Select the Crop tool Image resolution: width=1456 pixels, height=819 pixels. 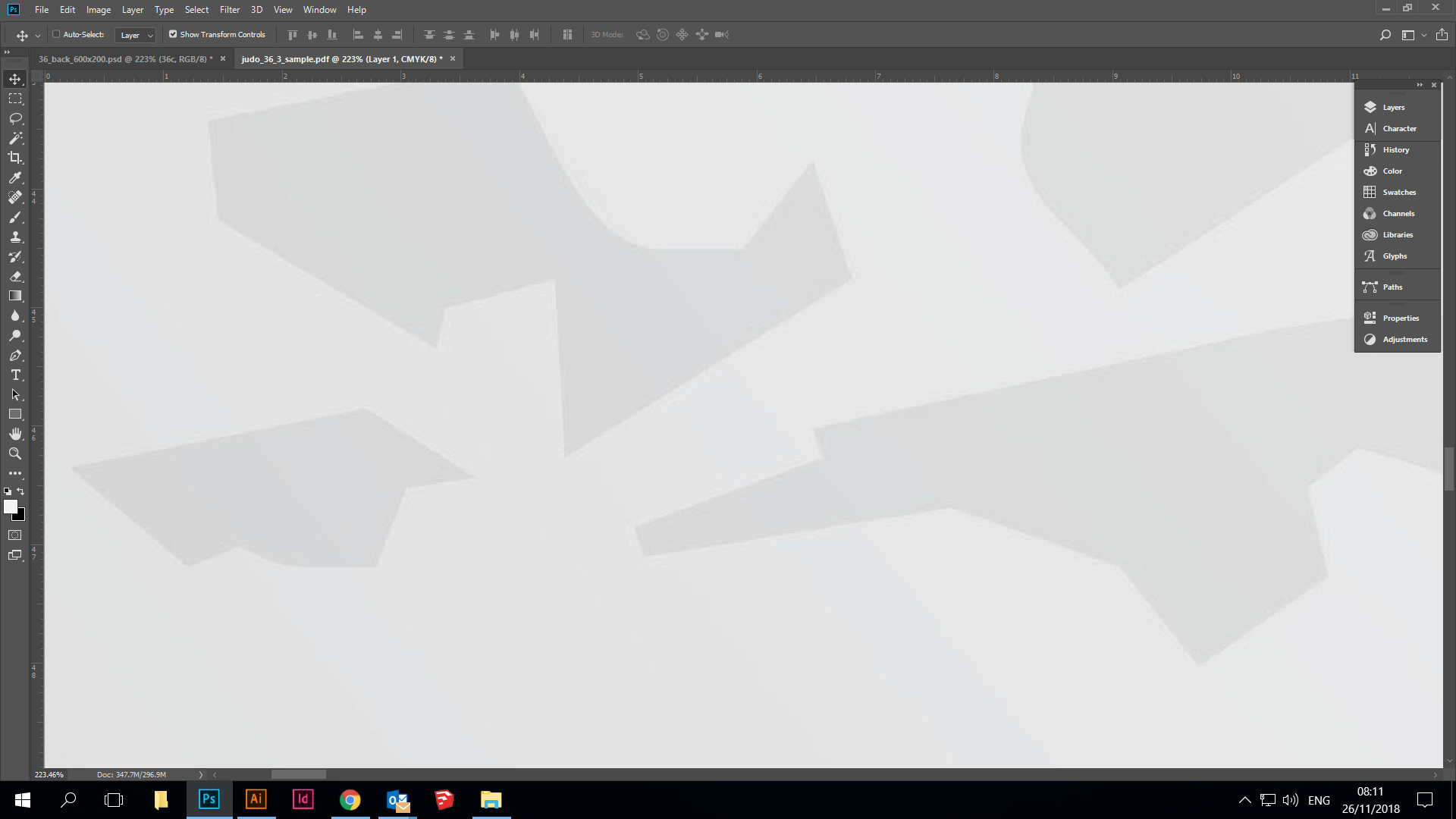pos(15,158)
